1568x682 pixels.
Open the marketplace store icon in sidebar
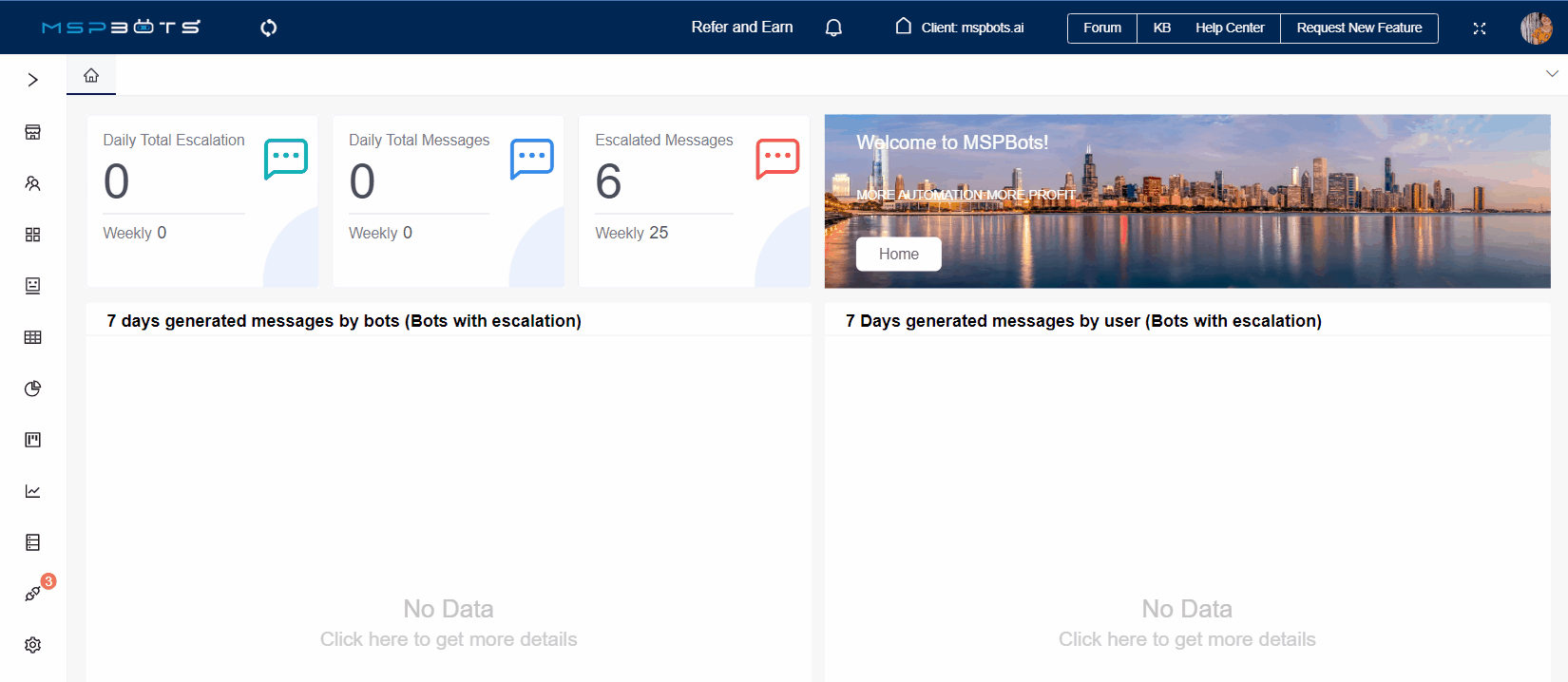(x=32, y=132)
